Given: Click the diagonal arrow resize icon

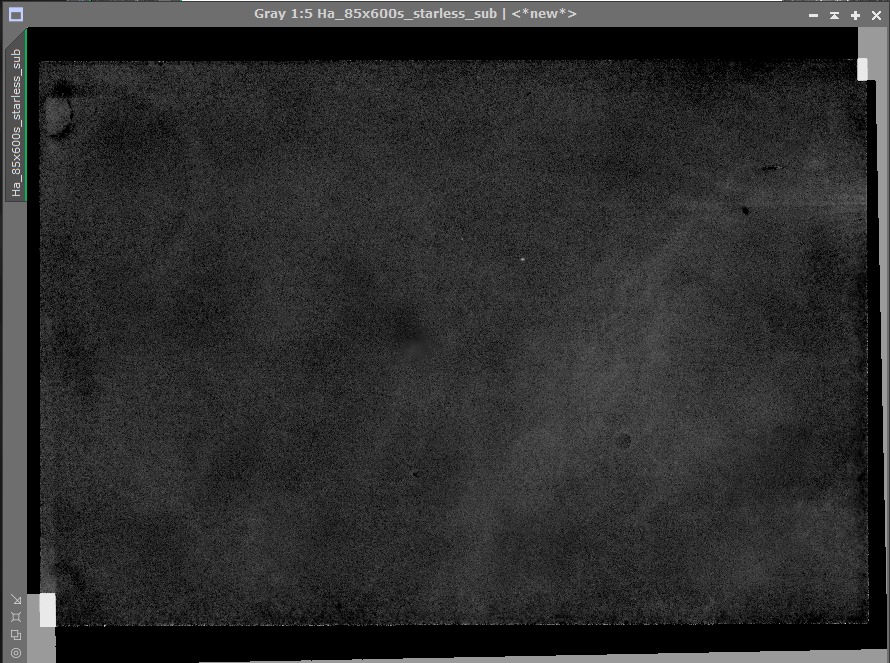Looking at the screenshot, I should (x=16, y=600).
